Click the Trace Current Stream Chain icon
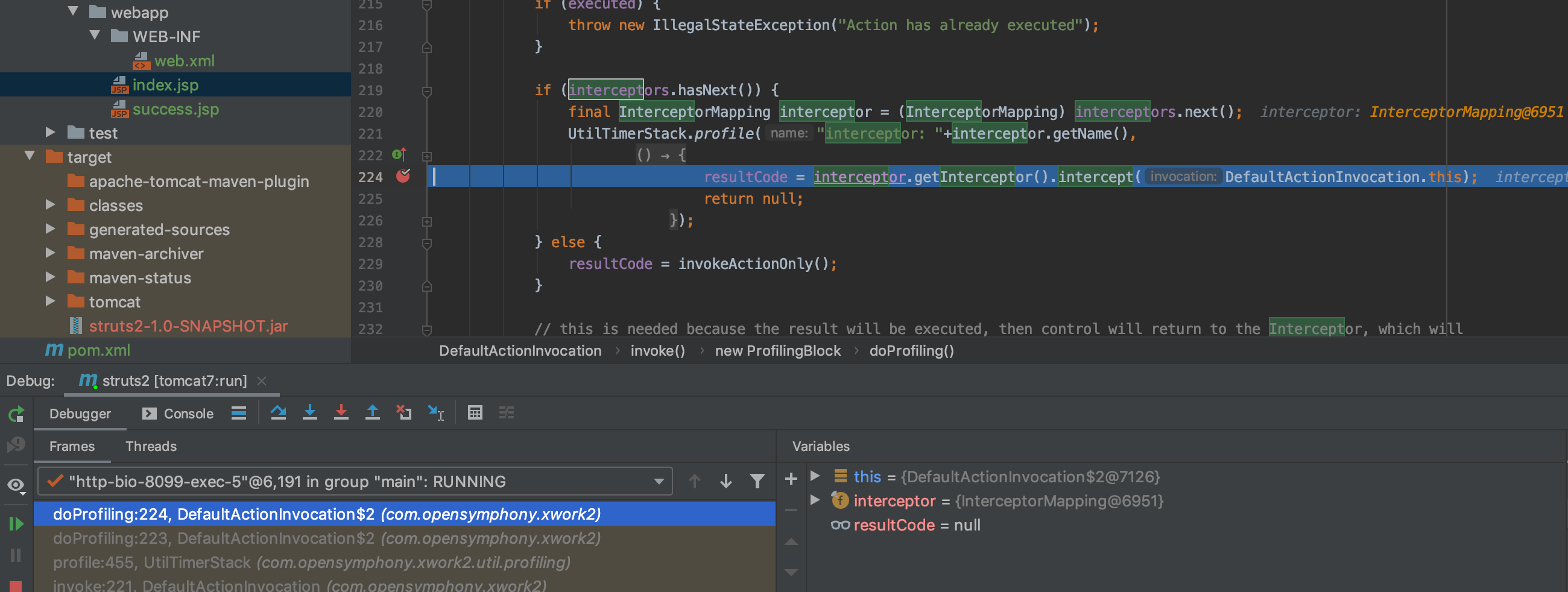Screen dimensions: 1568x592 [x=507, y=412]
